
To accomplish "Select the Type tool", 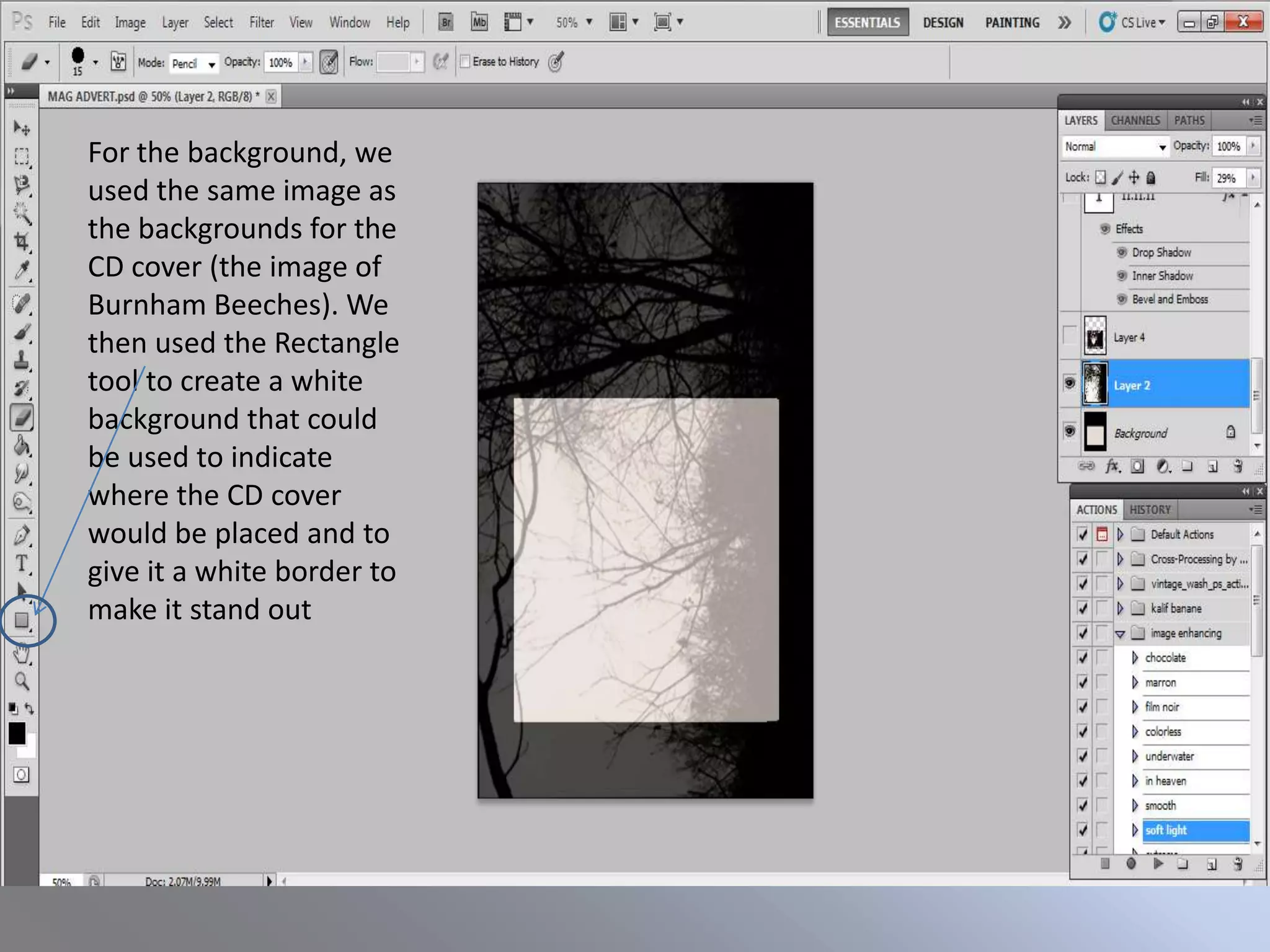I will tap(22, 563).
